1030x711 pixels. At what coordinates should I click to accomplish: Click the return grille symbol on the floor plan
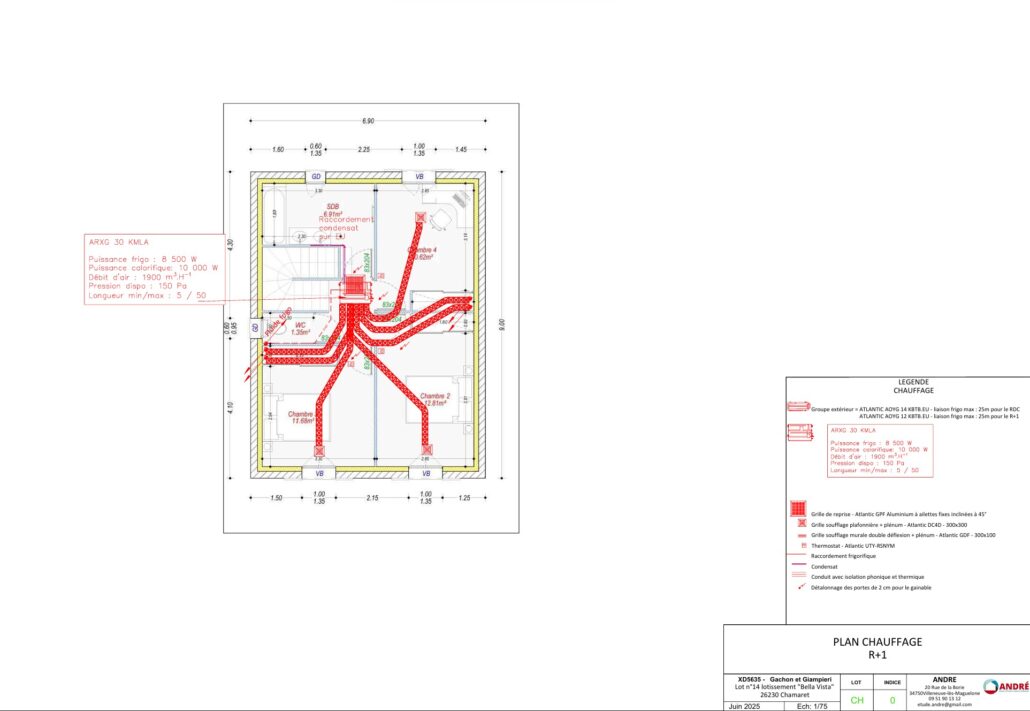click(353, 286)
